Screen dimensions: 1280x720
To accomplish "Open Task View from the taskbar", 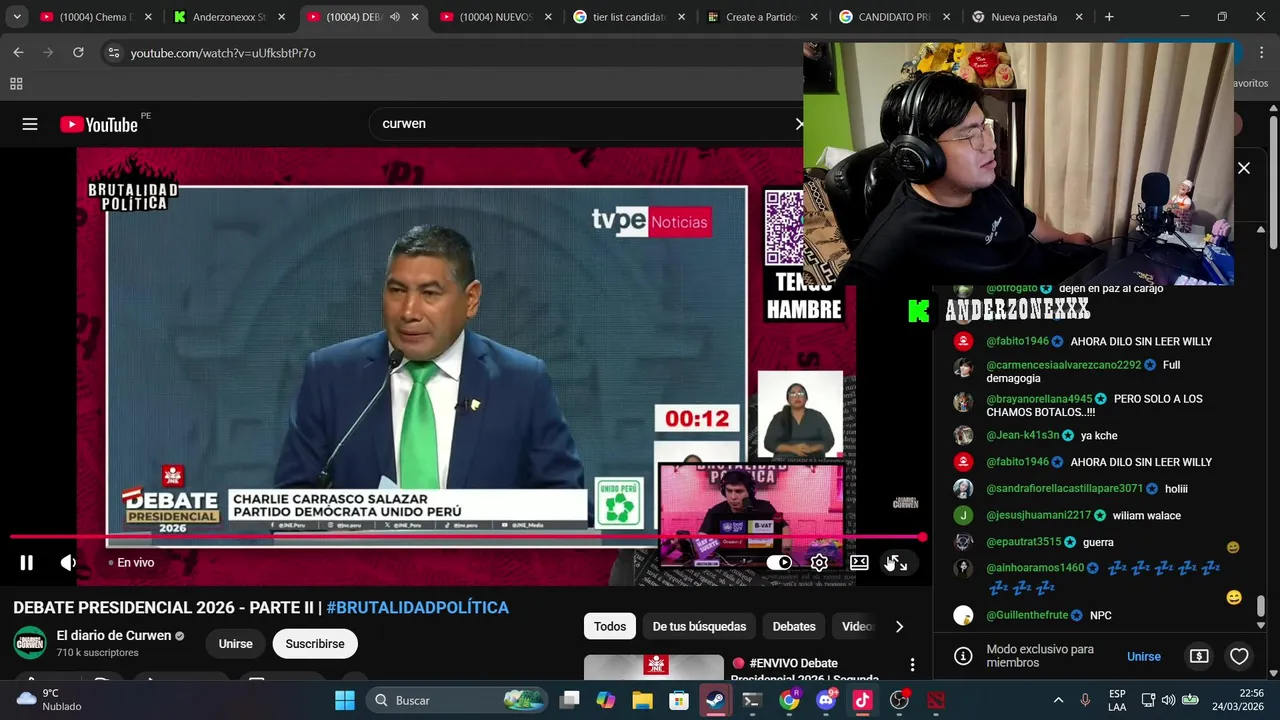I will (x=569, y=700).
